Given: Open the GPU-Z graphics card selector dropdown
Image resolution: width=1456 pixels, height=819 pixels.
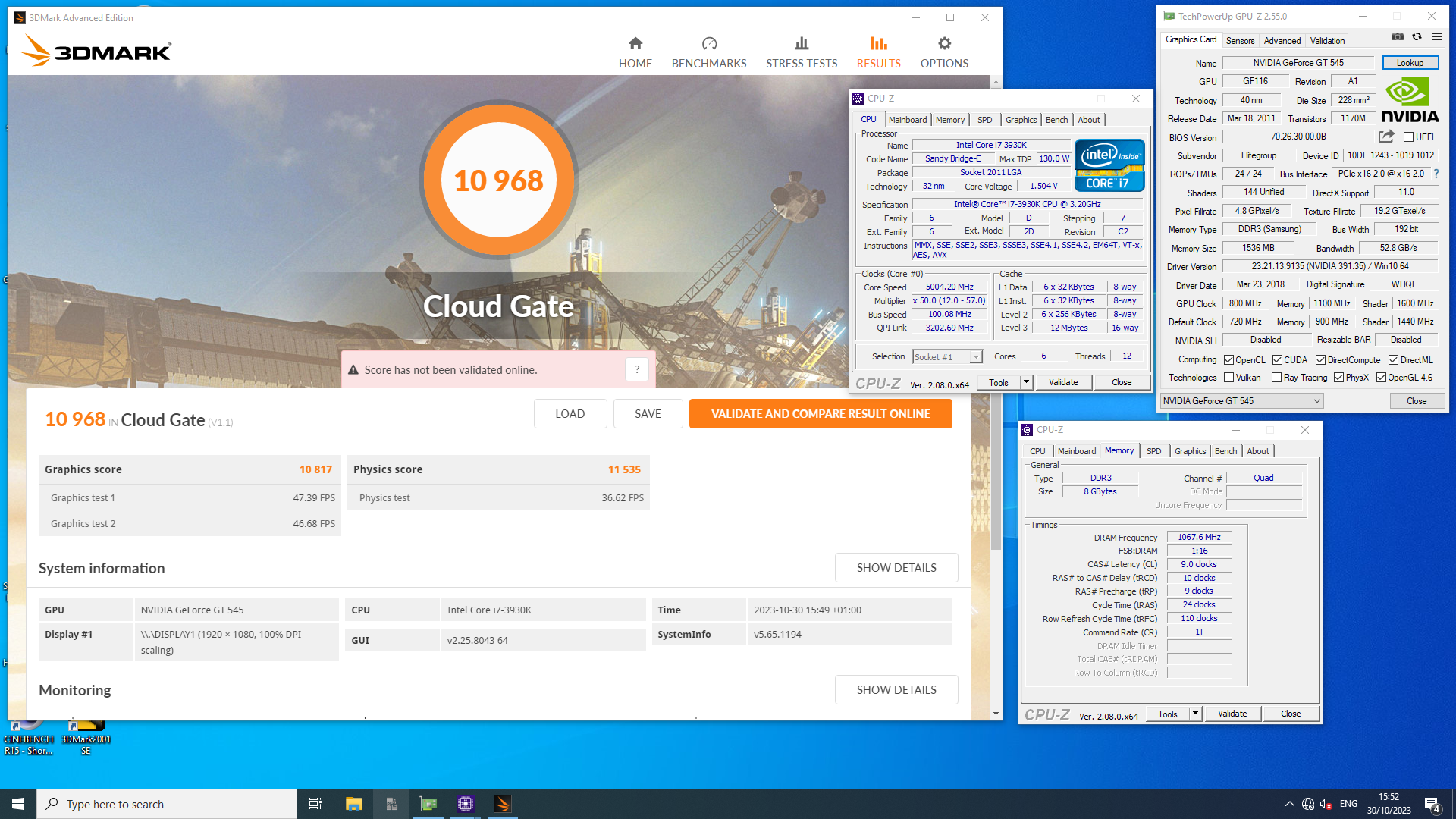Looking at the screenshot, I should (x=1241, y=401).
